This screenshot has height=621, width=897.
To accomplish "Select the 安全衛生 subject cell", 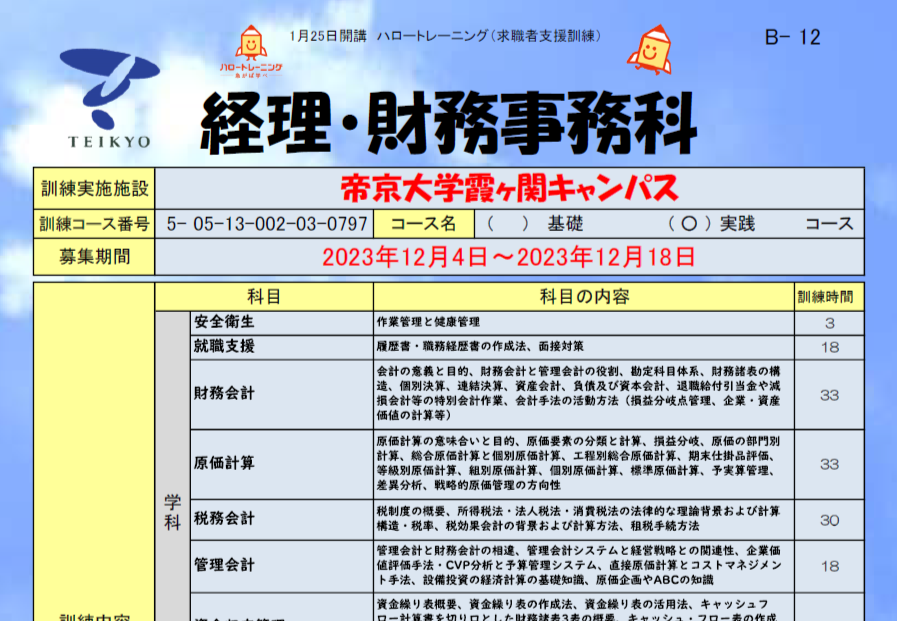I will click(x=281, y=322).
